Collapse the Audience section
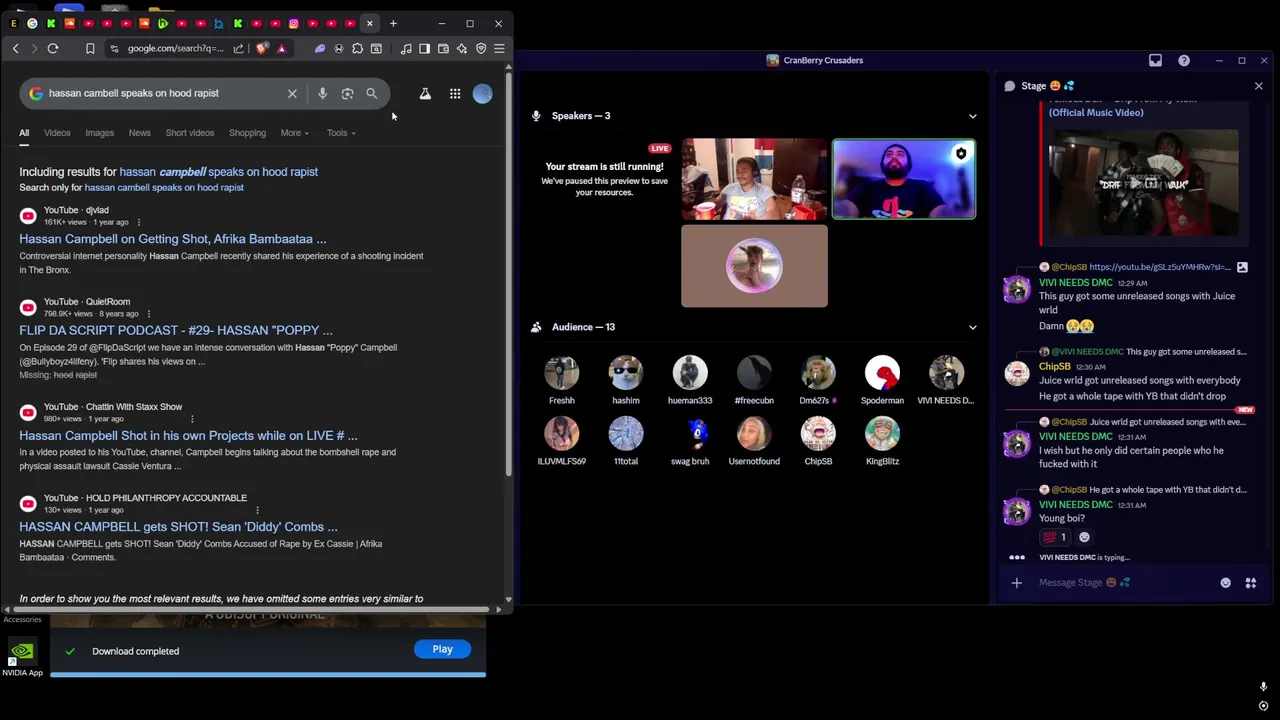This screenshot has width=1280, height=720. click(x=972, y=327)
